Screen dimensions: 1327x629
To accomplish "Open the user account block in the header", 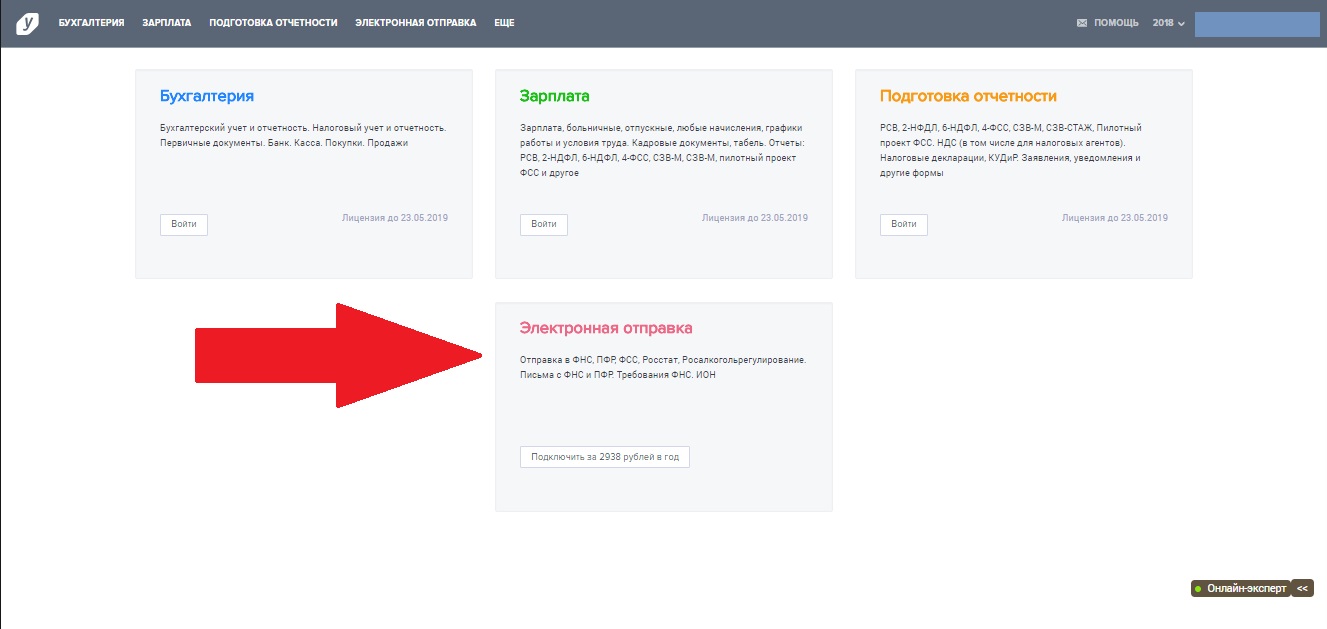I will (1257, 24).
